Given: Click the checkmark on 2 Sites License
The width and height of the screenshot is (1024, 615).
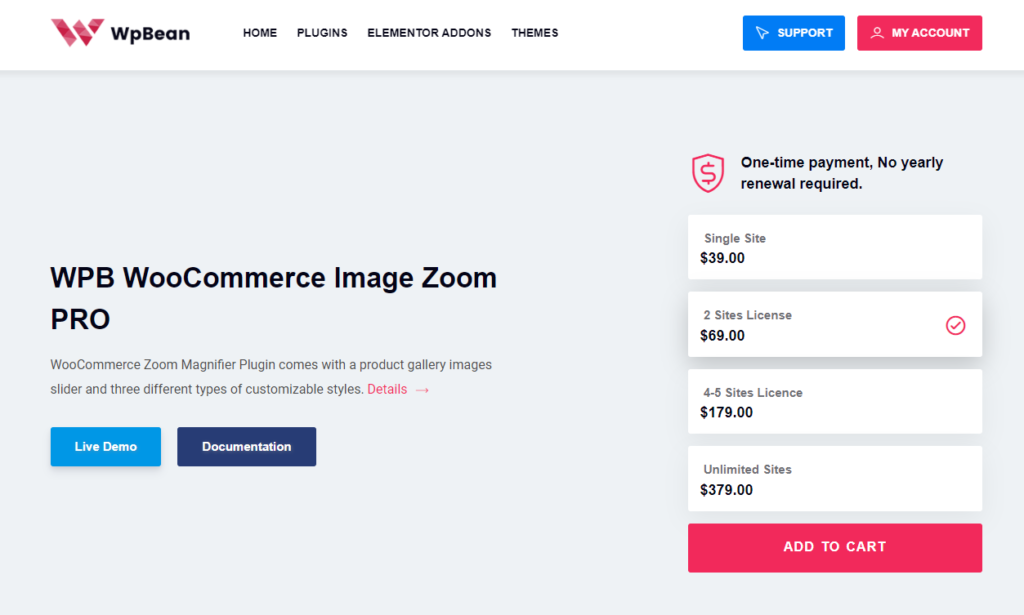Looking at the screenshot, I should pos(955,325).
